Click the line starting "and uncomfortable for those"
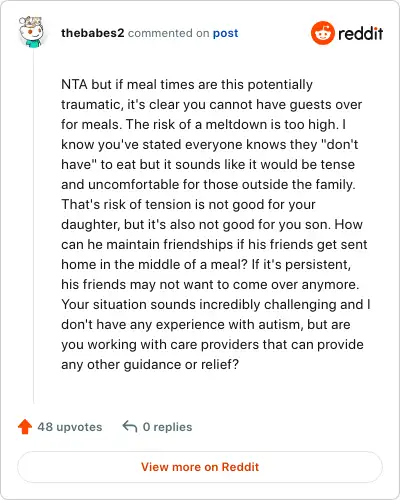 pos(208,184)
